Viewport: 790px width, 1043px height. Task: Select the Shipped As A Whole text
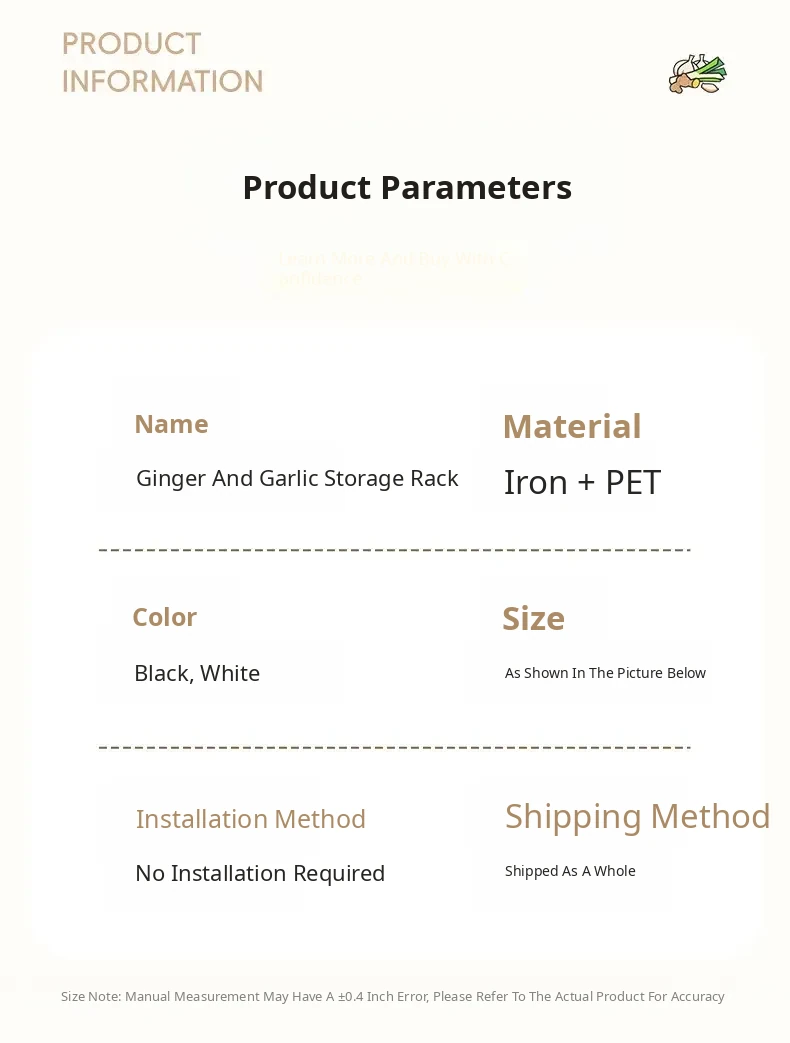click(570, 871)
